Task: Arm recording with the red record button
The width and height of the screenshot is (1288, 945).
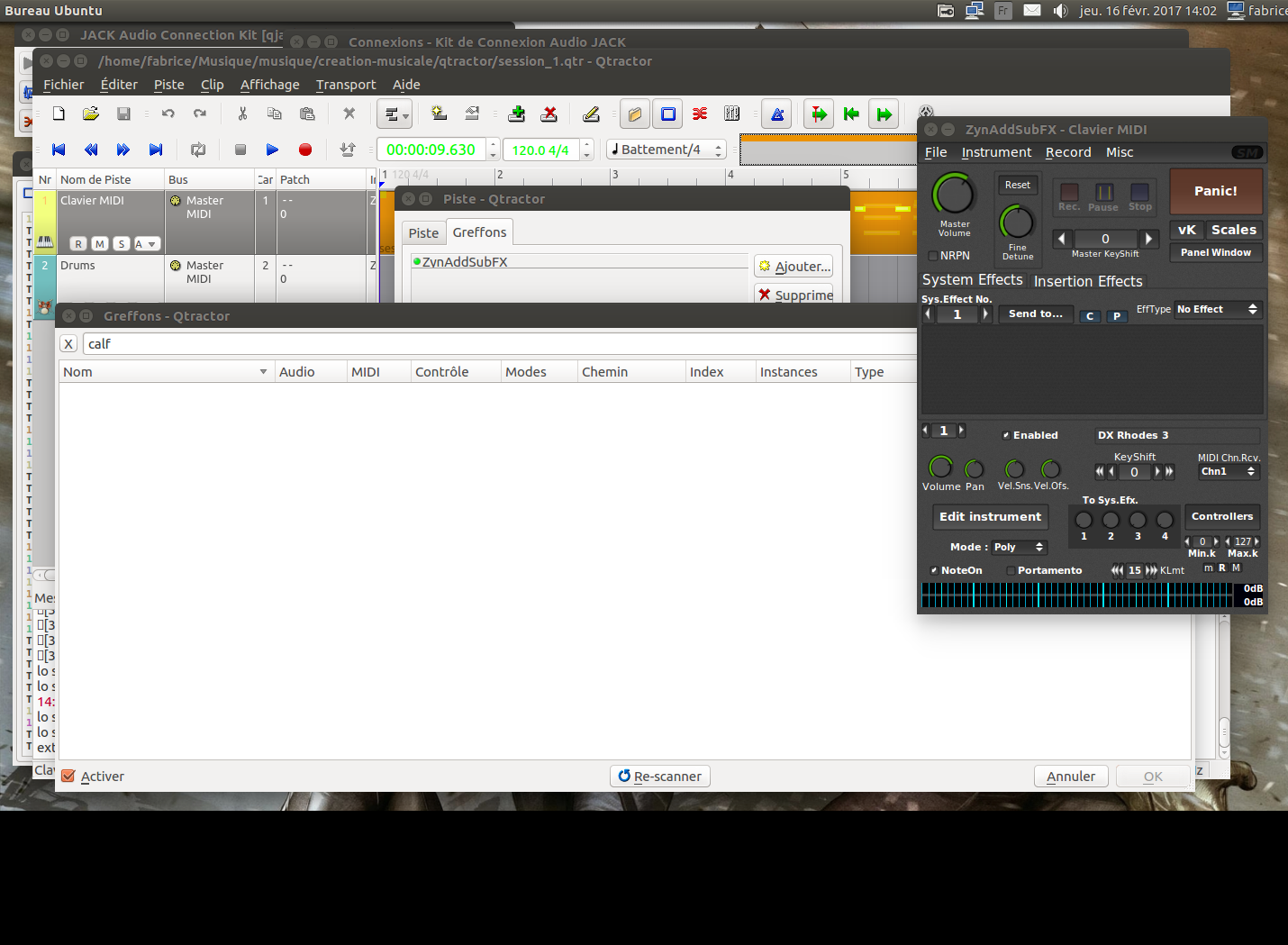Action: pyautogui.click(x=305, y=150)
